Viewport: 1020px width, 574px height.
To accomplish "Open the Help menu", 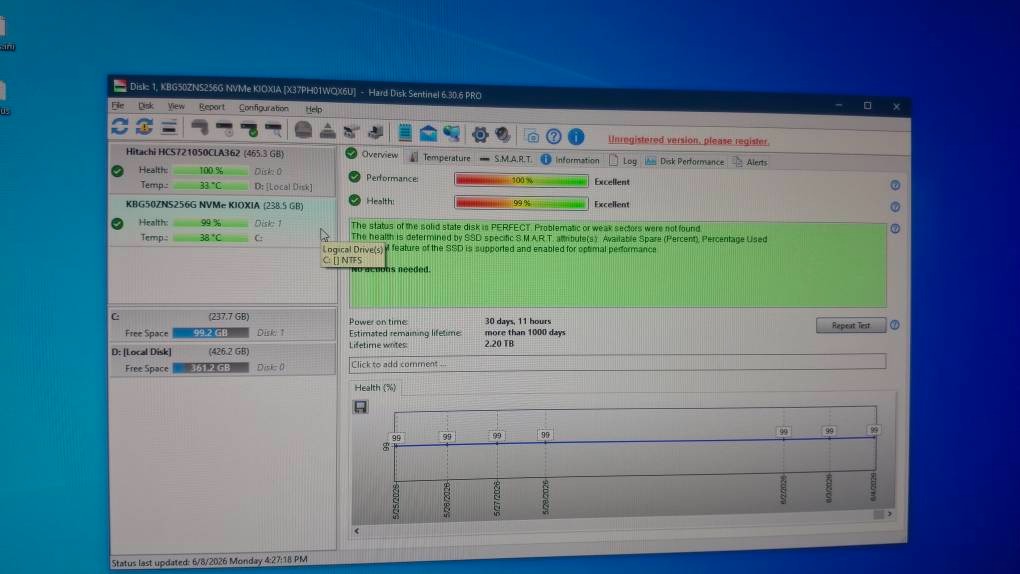I will [x=314, y=109].
